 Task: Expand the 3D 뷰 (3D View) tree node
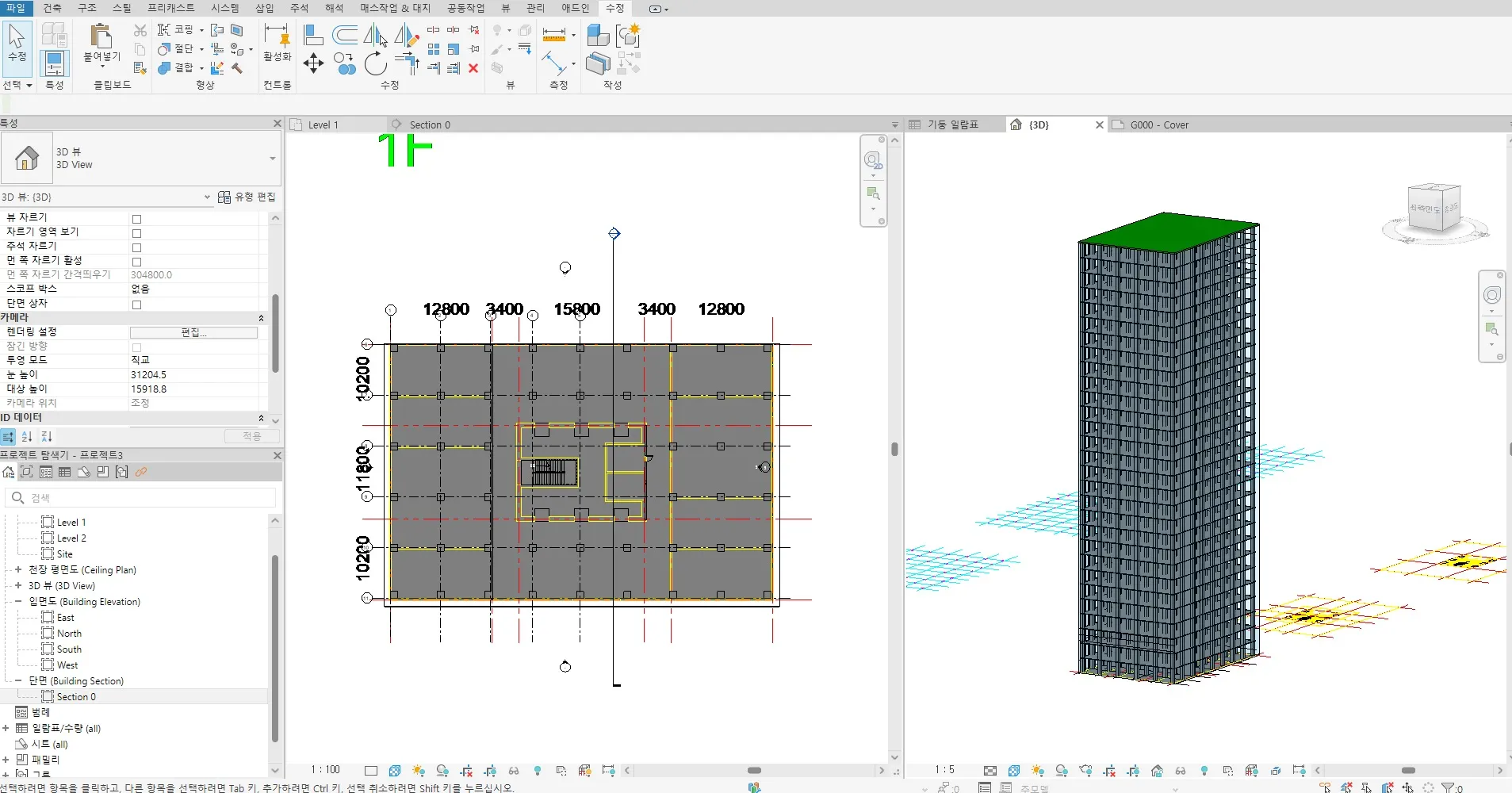[x=18, y=585]
